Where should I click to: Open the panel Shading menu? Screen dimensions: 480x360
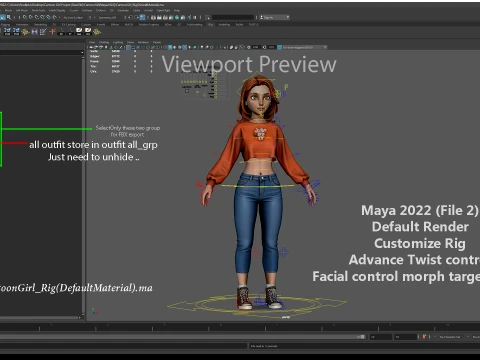104,42
